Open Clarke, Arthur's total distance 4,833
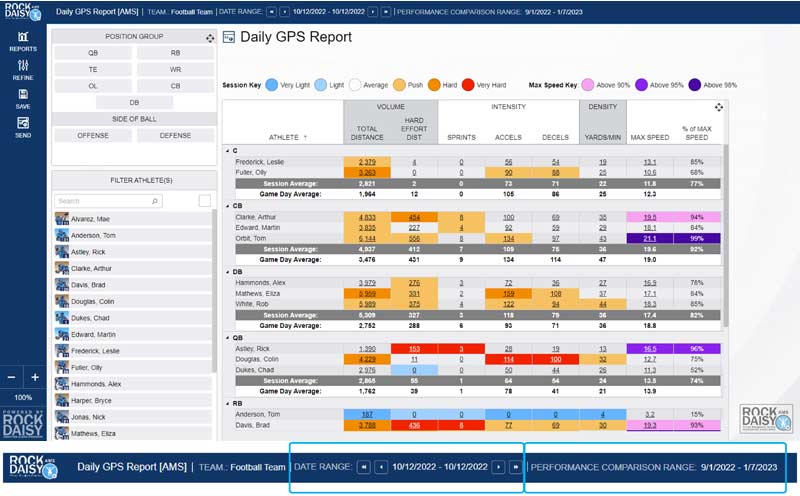This screenshot has height=496, width=800. coord(367,217)
